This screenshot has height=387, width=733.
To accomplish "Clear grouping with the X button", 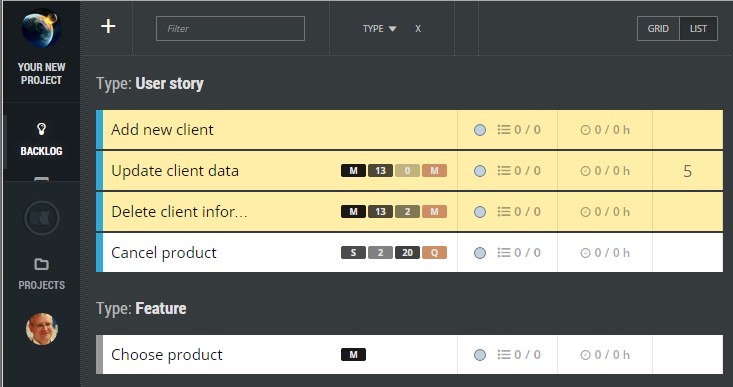I will (x=418, y=29).
